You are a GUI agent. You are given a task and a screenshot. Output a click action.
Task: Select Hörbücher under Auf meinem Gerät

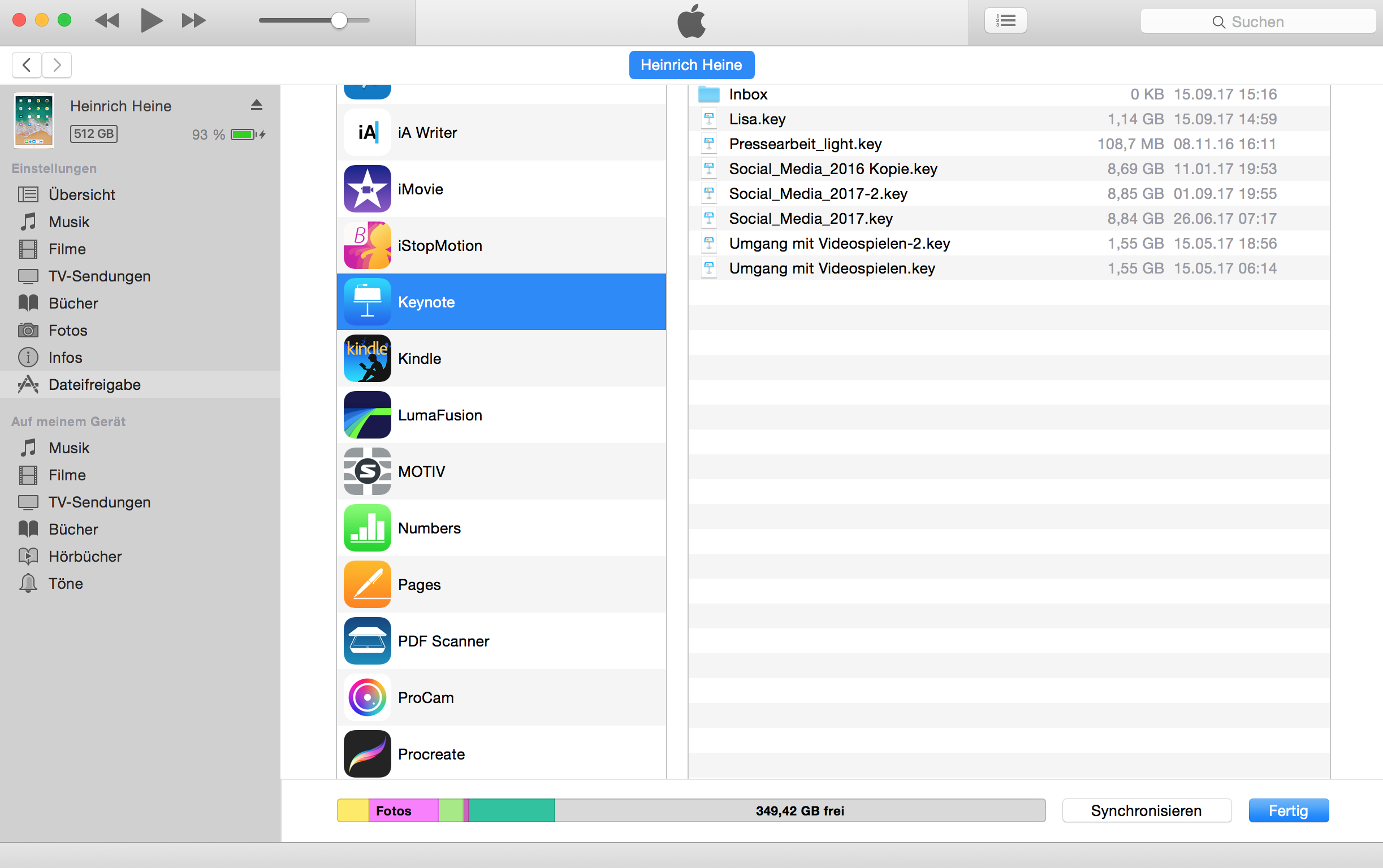coord(85,556)
